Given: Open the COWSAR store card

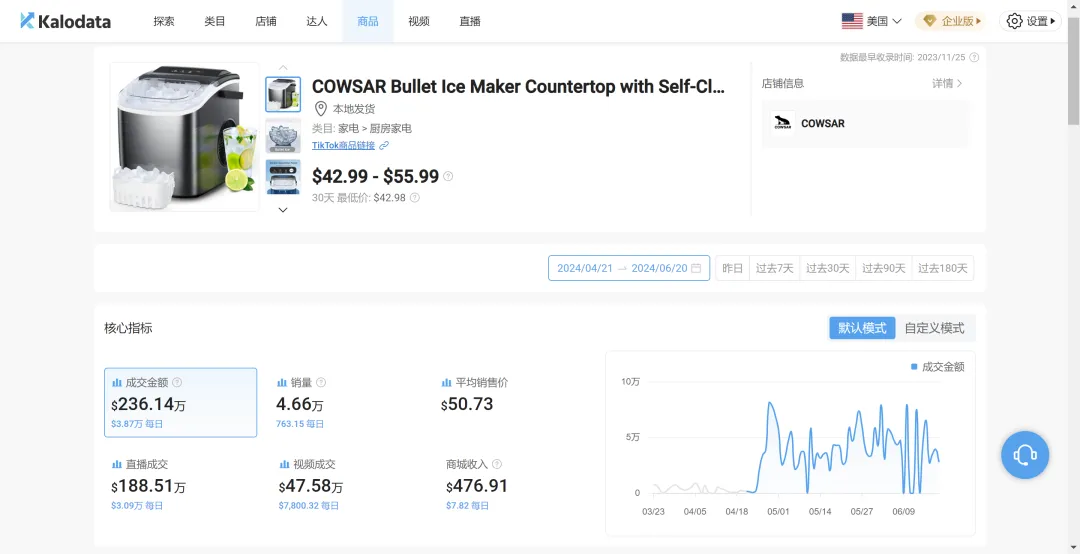Looking at the screenshot, I should coord(866,124).
